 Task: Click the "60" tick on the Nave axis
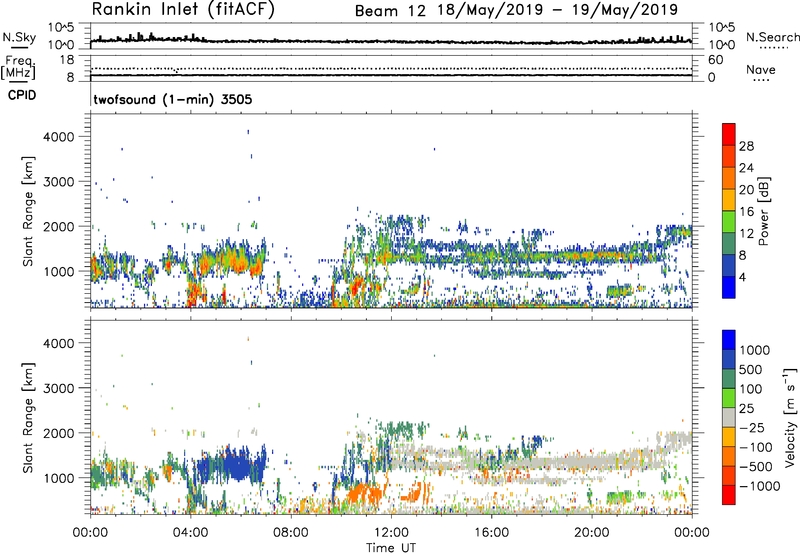(715, 60)
